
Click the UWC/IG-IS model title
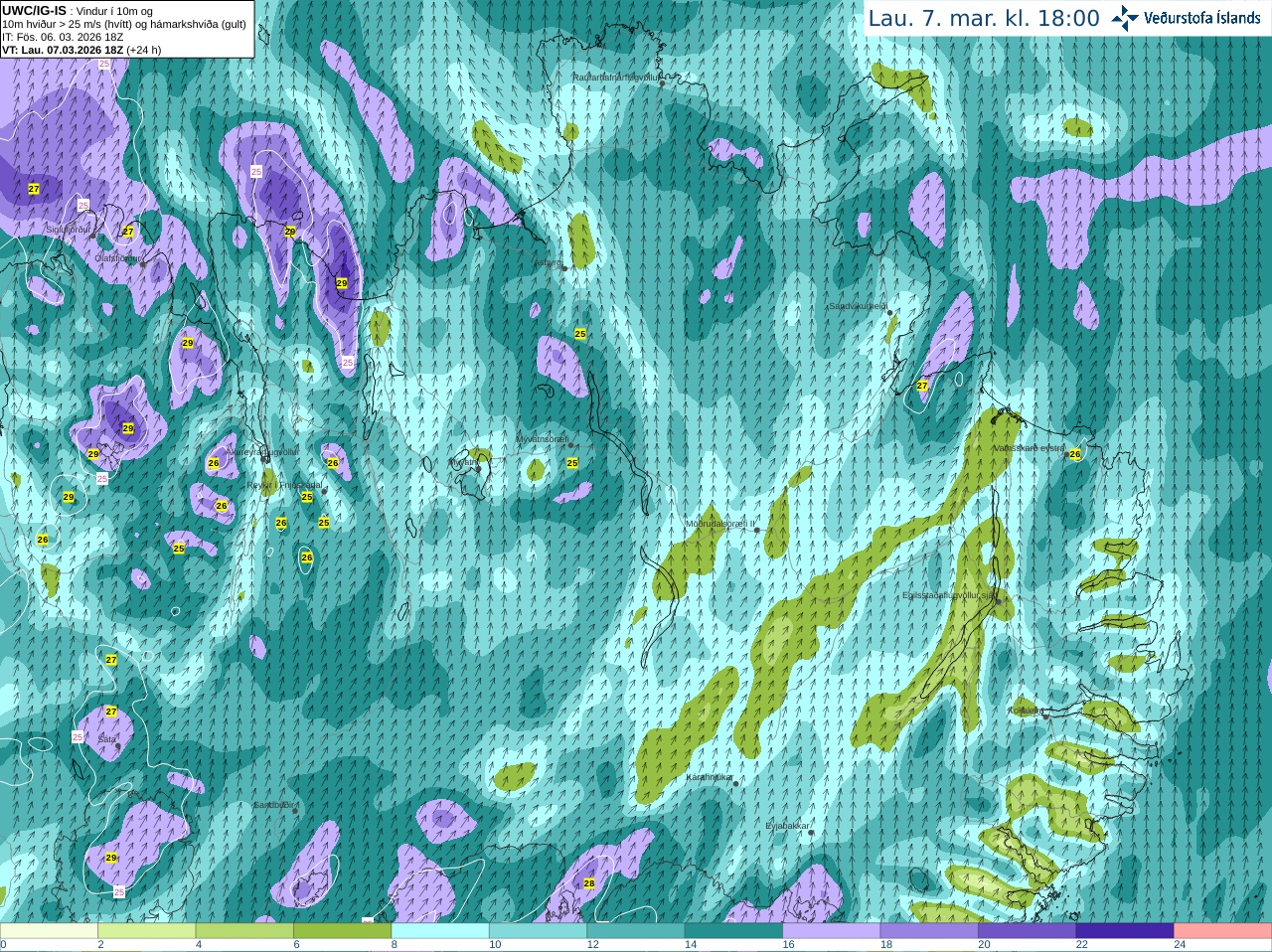34,10
